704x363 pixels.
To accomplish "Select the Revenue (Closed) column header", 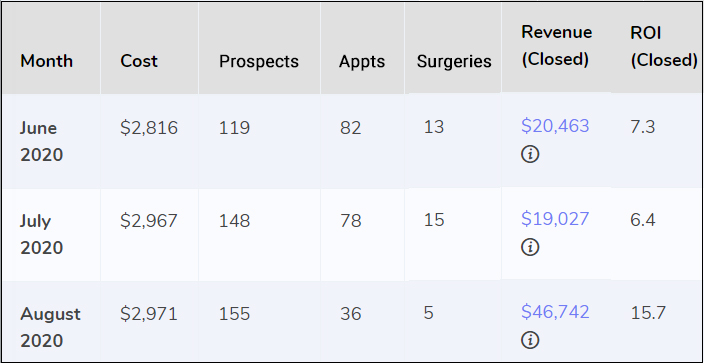I will coord(556,46).
